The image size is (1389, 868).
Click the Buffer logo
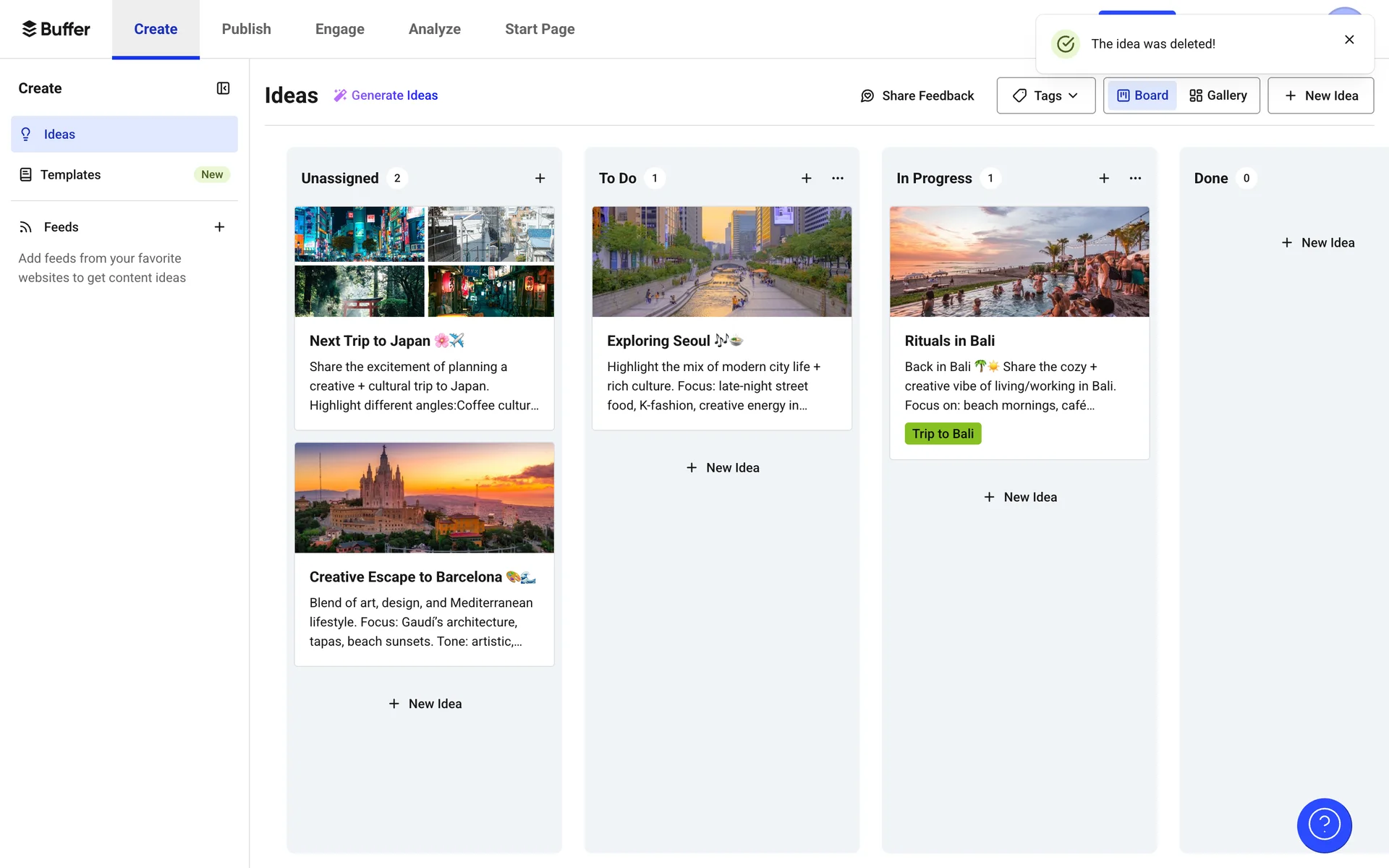point(56,29)
